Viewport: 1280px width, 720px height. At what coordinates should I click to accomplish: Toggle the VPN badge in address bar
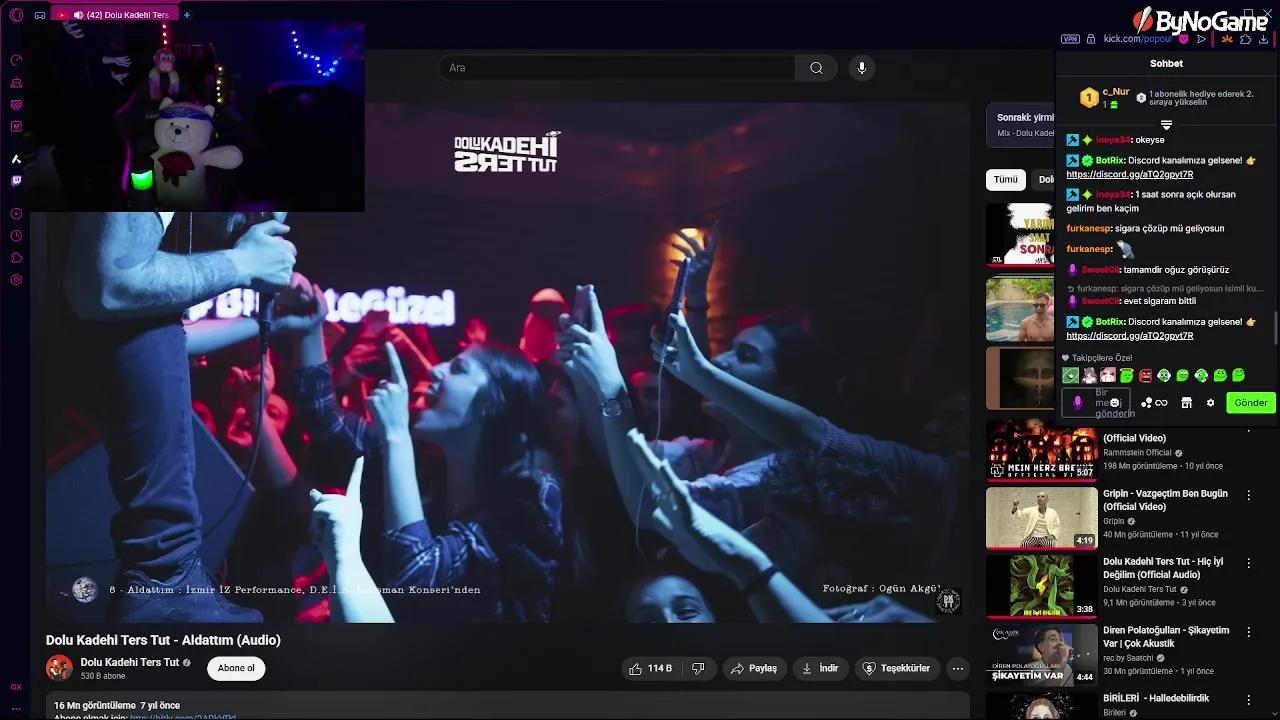tap(1070, 39)
